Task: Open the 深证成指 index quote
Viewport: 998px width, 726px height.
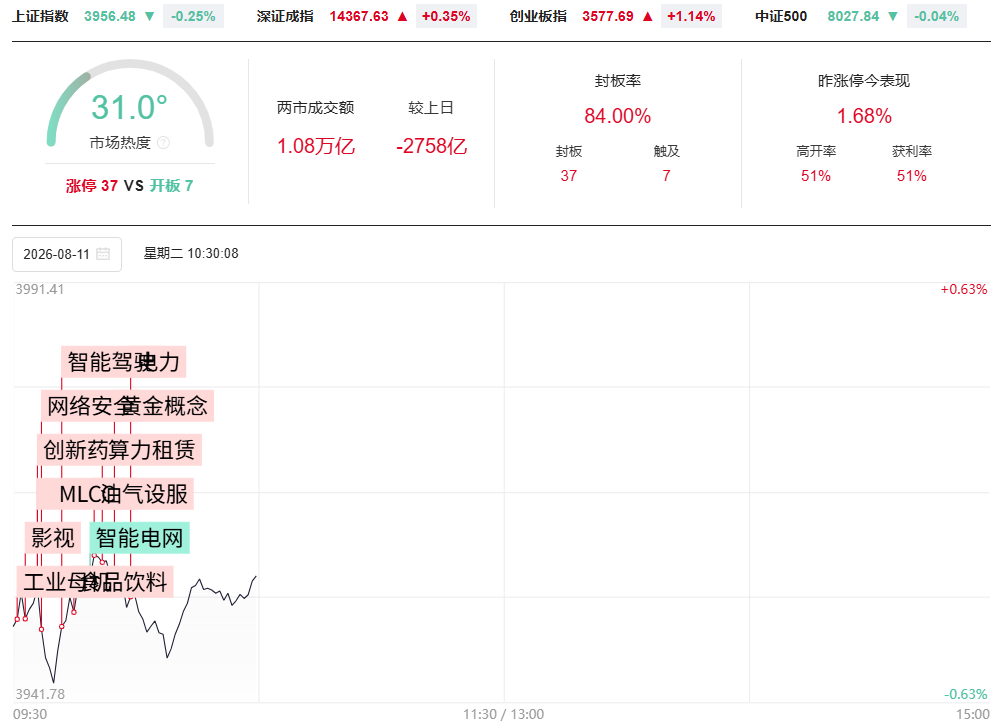Action: (285, 17)
